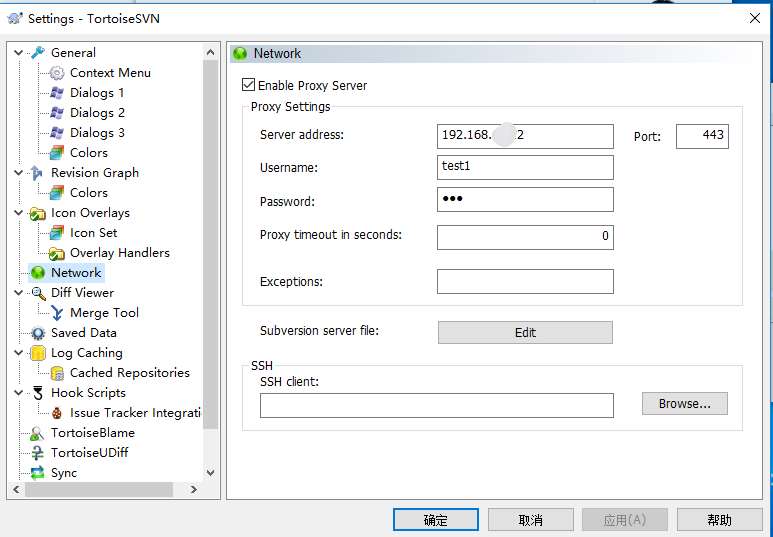Select the TortoiseBlame settings page
The width and height of the screenshot is (773, 537).
93,433
